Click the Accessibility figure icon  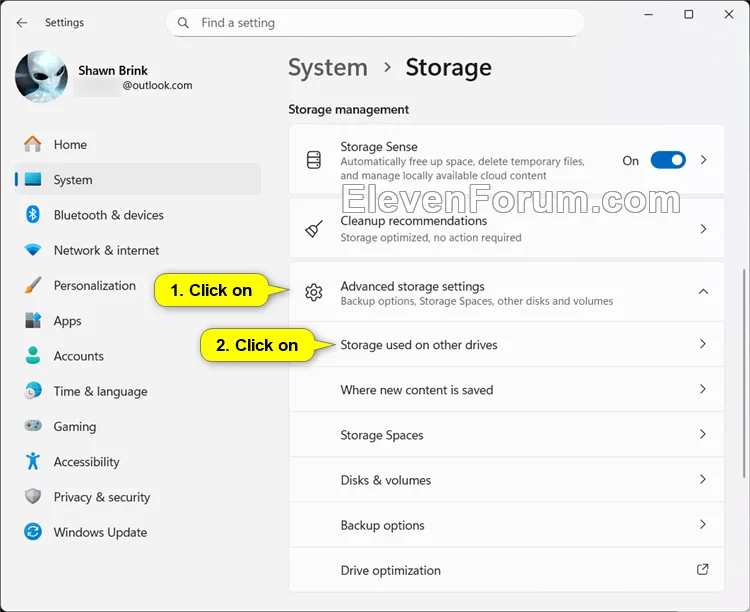[33, 461]
